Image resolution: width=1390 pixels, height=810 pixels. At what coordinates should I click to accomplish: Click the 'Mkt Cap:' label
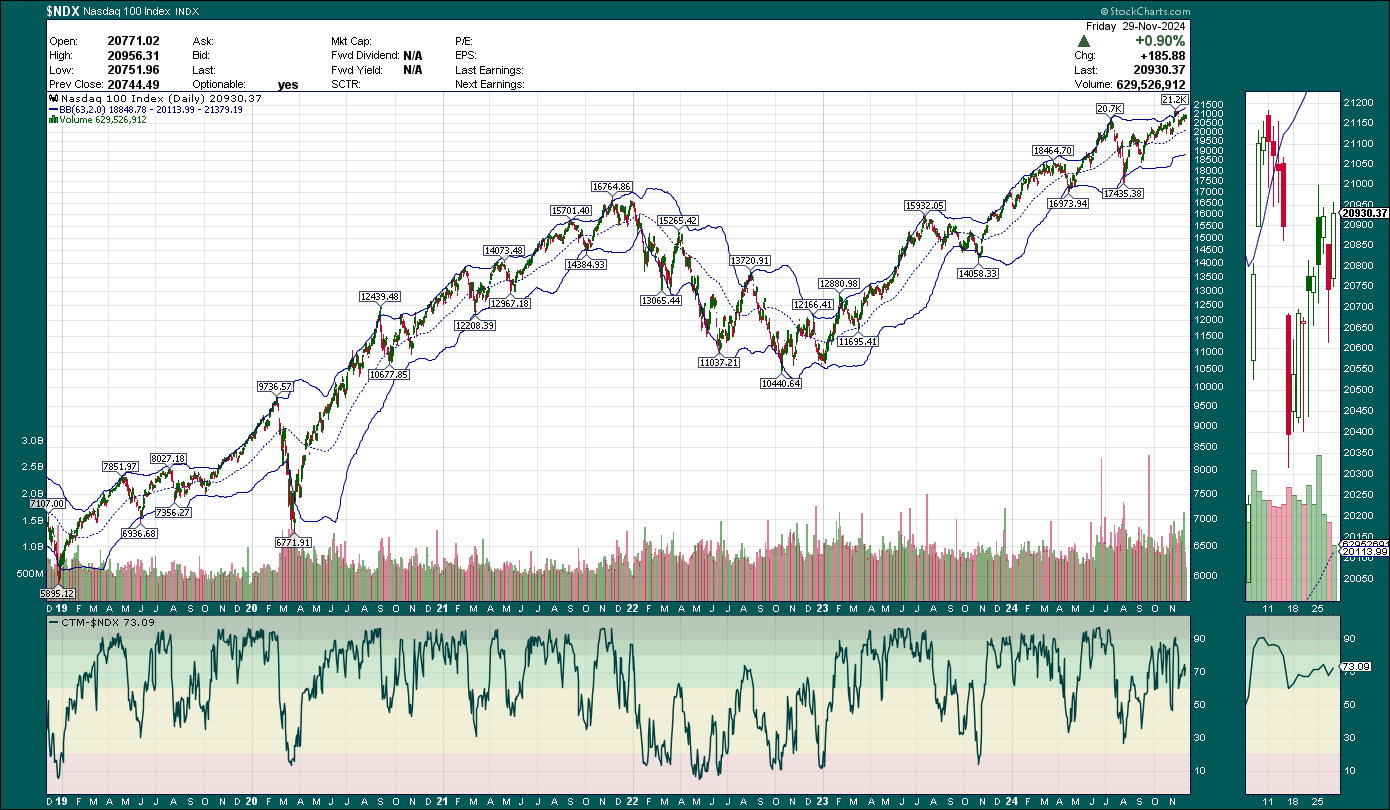pos(352,41)
